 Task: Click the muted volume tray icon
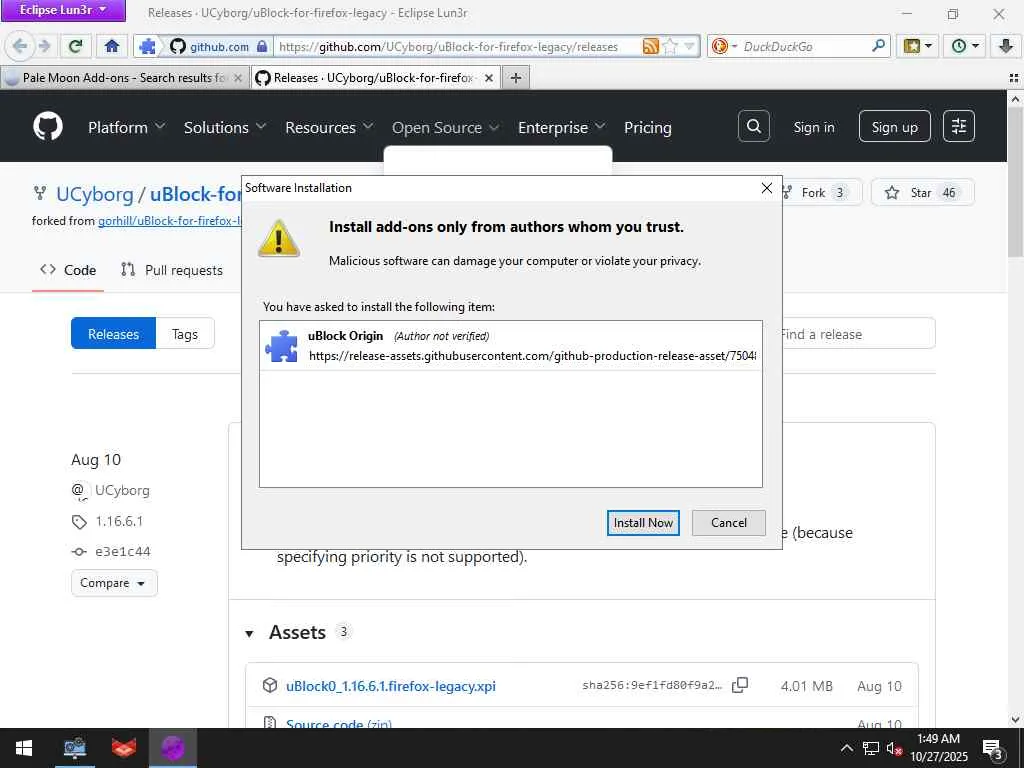pyautogui.click(x=894, y=748)
